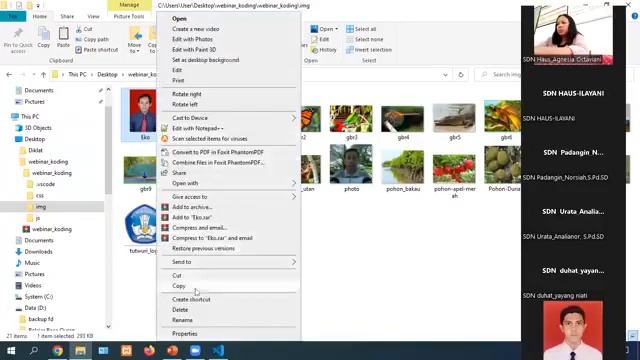The width and height of the screenshot is (640, 360).
Task: Switch to the View ribbon tab
Action: coord(93,16)
